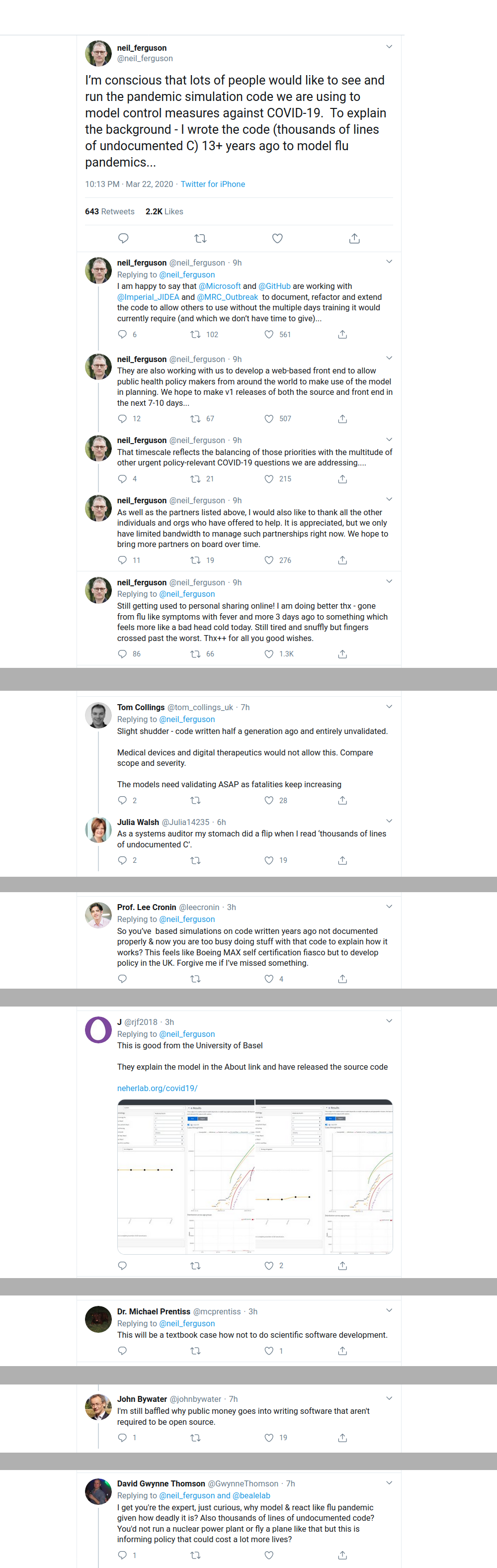Open the neherlab simulation preview image
Image resolution: width=497 pixels, height=1568 pixels.
[x=255, y=1177]
